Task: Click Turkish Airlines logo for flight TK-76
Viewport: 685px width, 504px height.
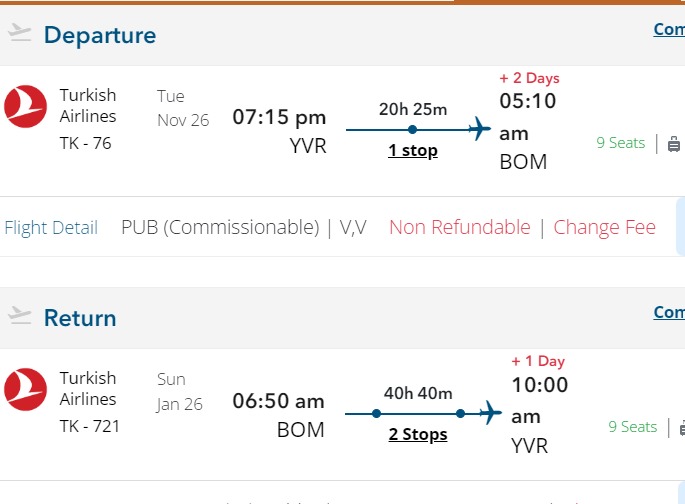Action: tap(25, 107)
